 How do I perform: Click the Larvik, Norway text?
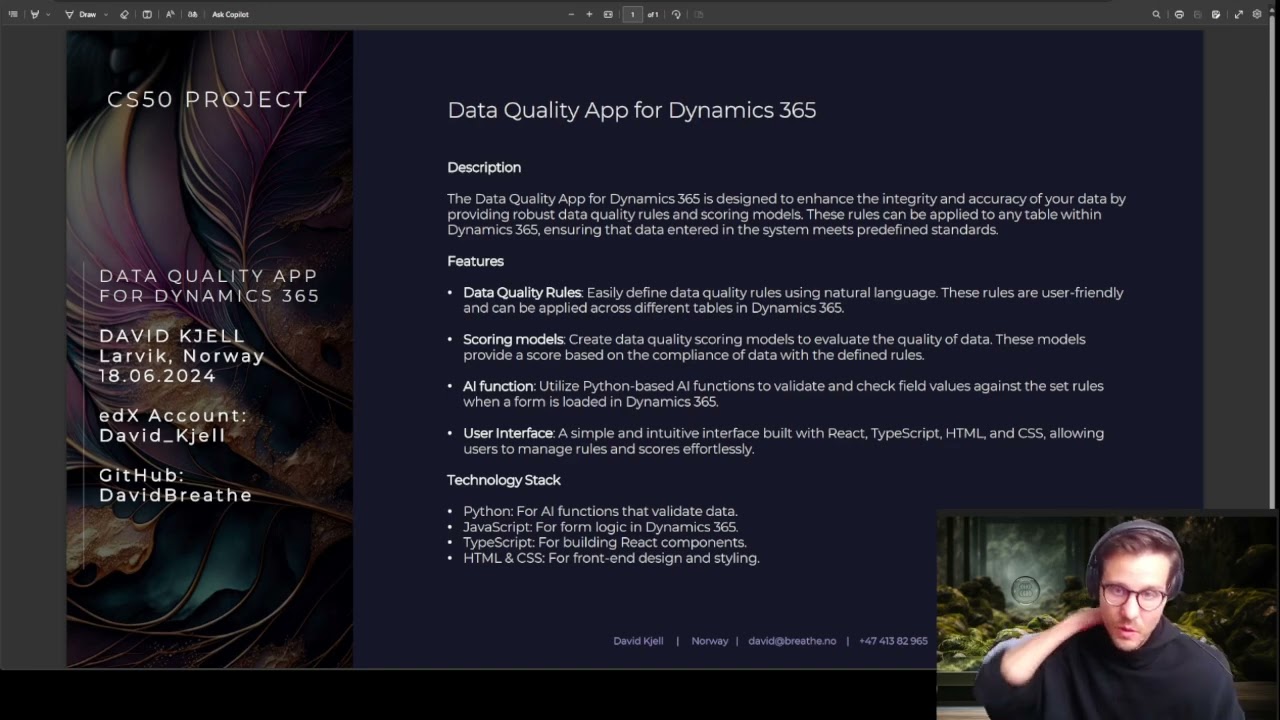pos(182,356)
